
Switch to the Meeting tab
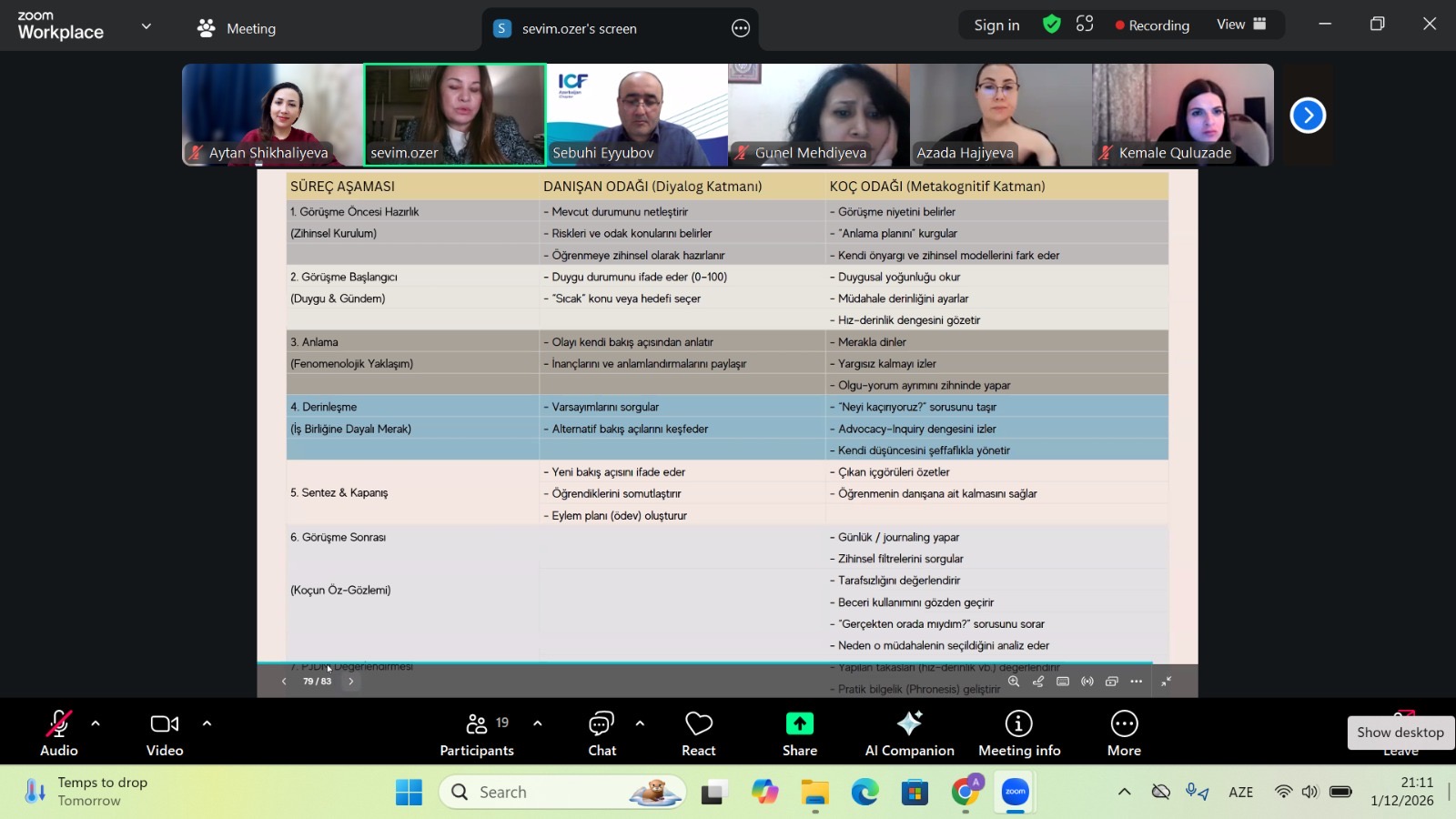[237, 28]
